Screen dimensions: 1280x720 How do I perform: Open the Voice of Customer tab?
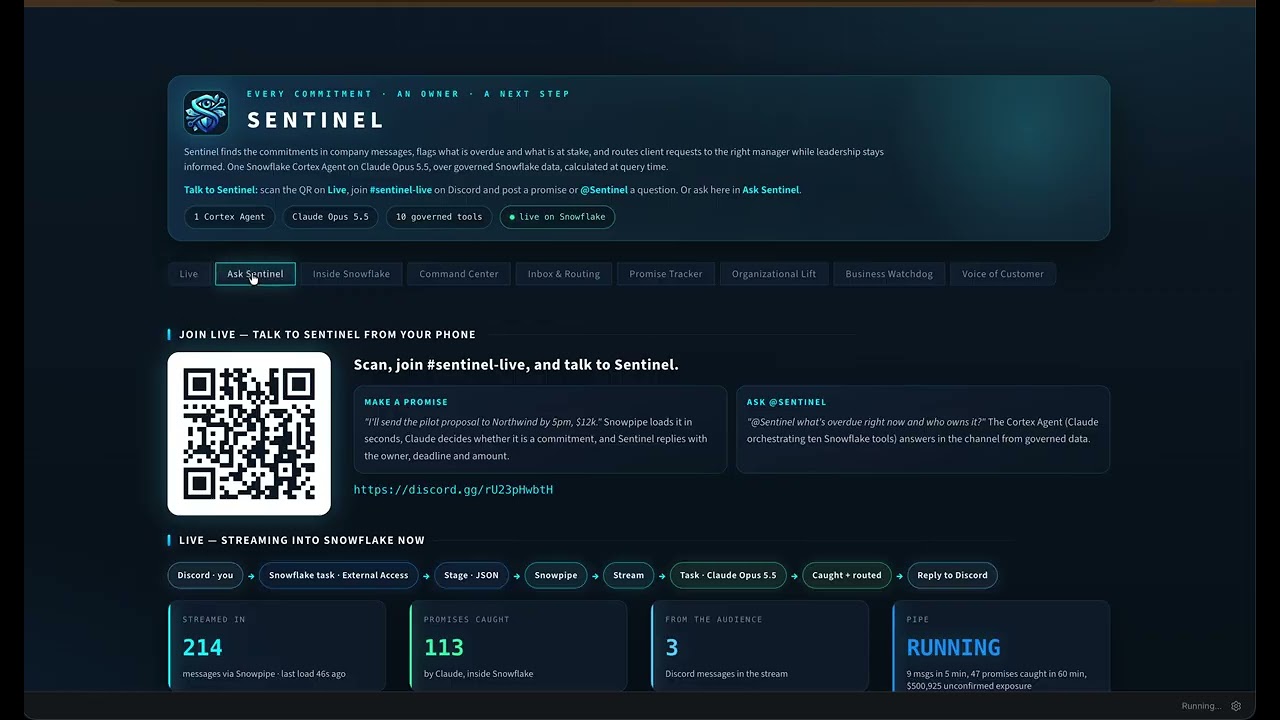click(1003, 274)
